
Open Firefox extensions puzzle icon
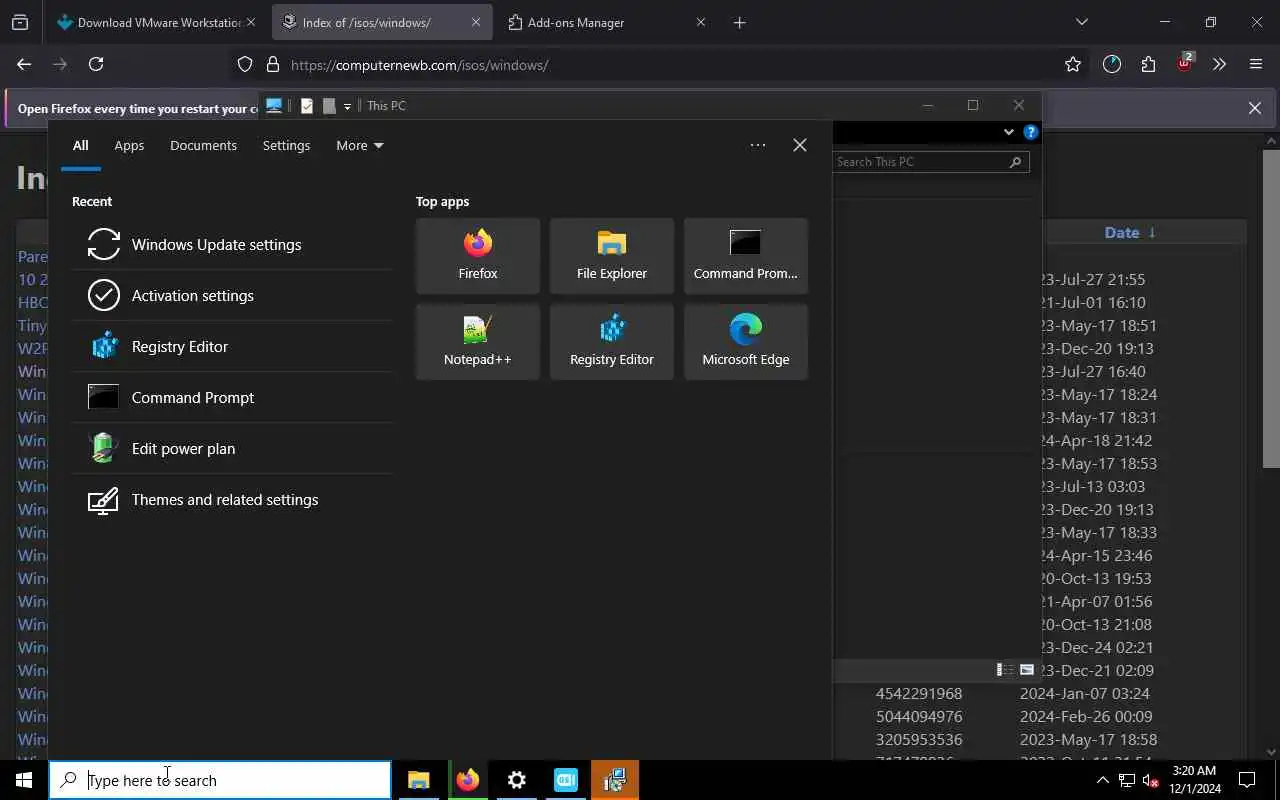coord(1148,64)
